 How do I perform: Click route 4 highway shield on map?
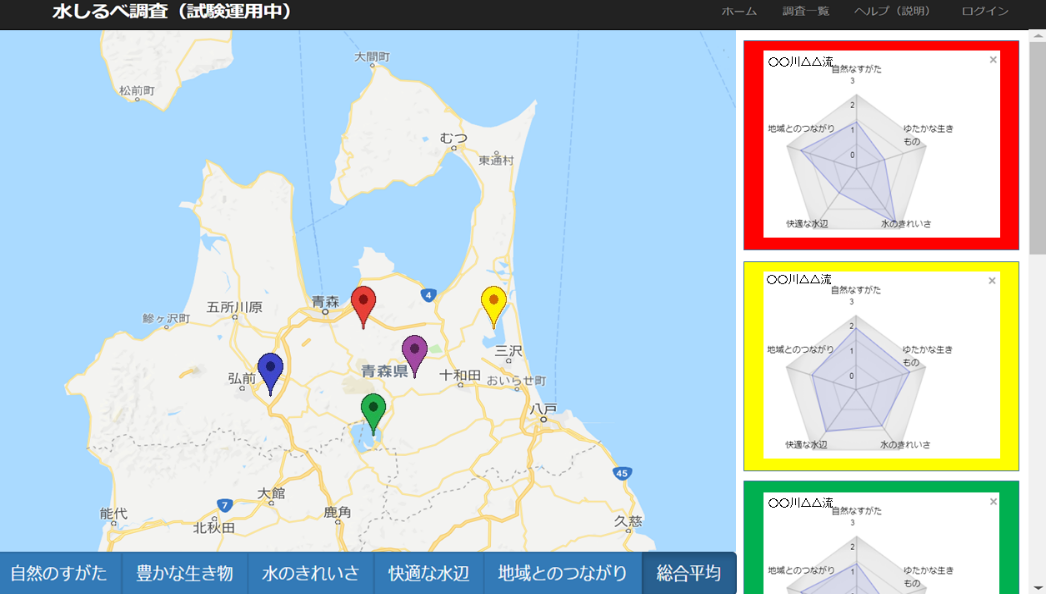coord(428,294)
